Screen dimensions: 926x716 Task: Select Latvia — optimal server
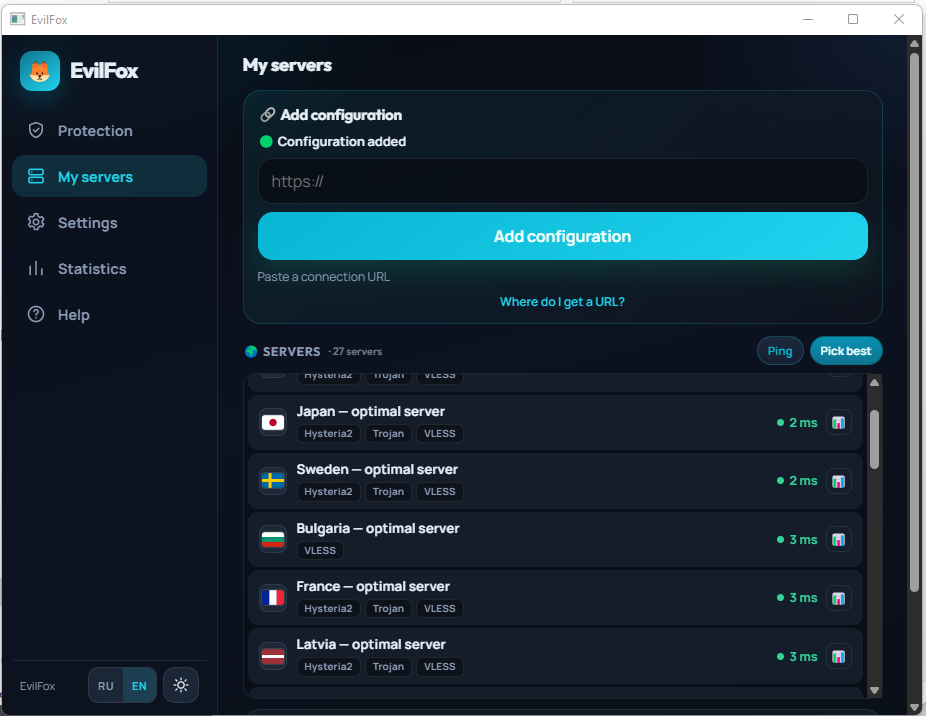tap(555, 656)
